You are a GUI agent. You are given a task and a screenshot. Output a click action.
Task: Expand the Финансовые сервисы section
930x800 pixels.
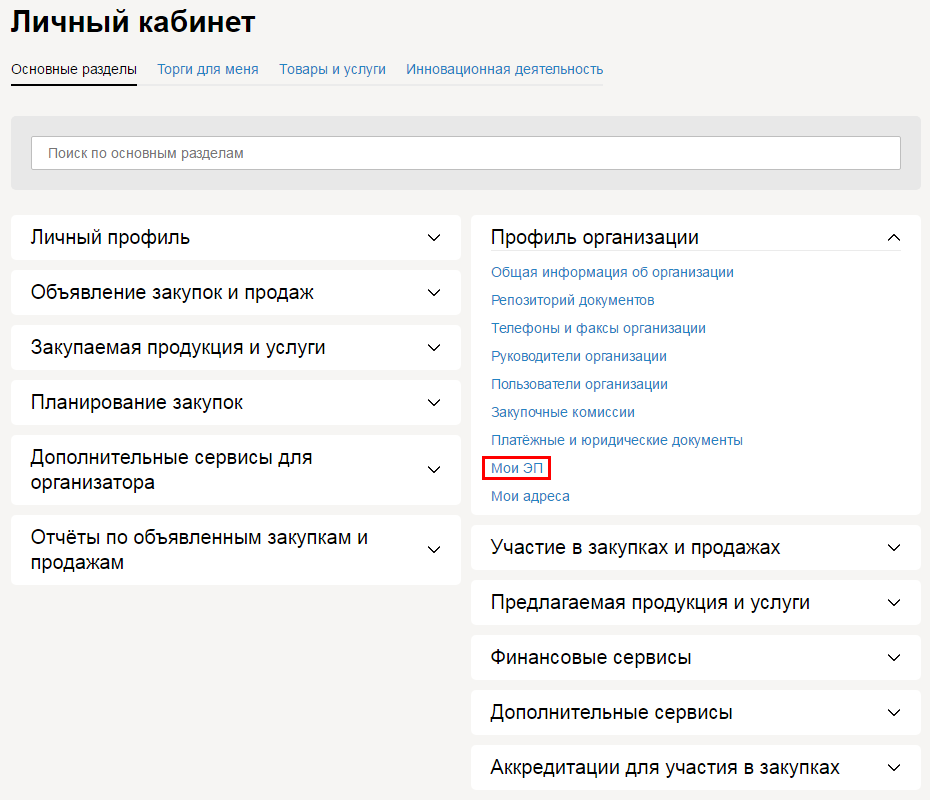(x=695, y=658)
